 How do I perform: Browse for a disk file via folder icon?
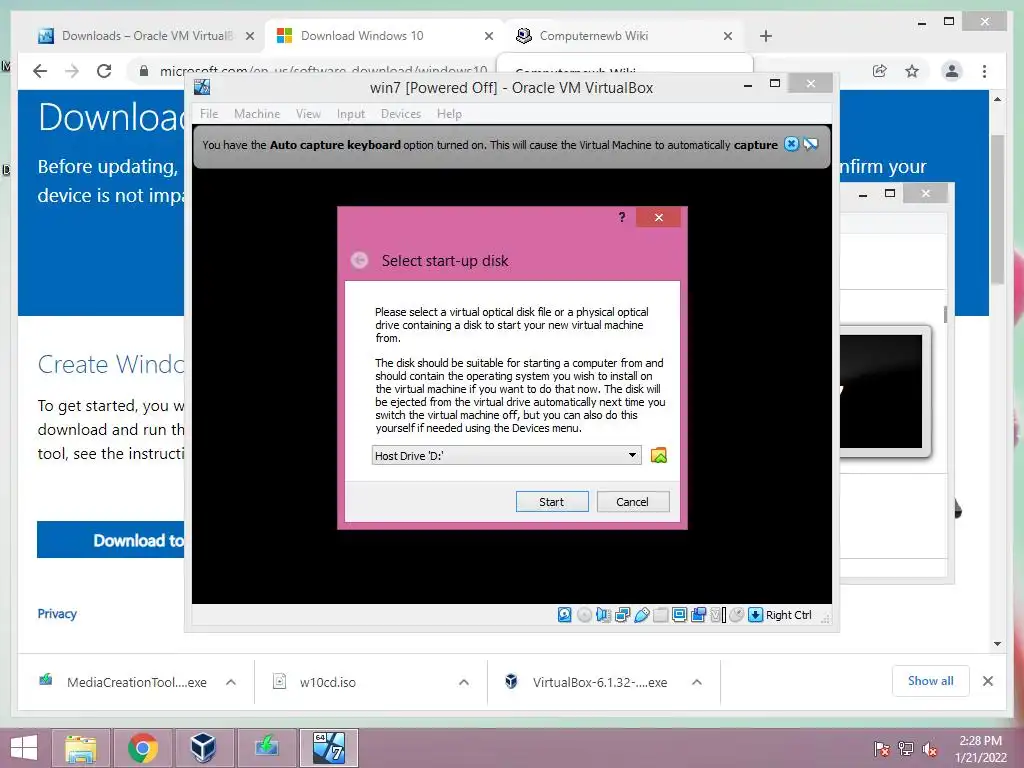click(x=659, y=455)
